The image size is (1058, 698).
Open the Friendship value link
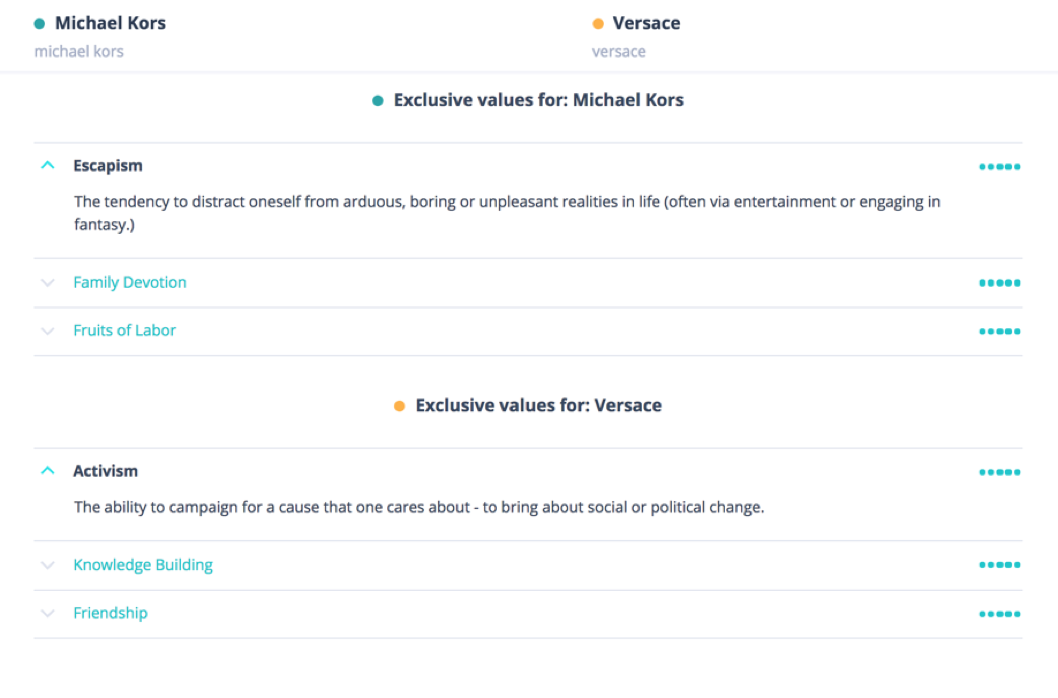pyautogui.click(x=110, y=614)
